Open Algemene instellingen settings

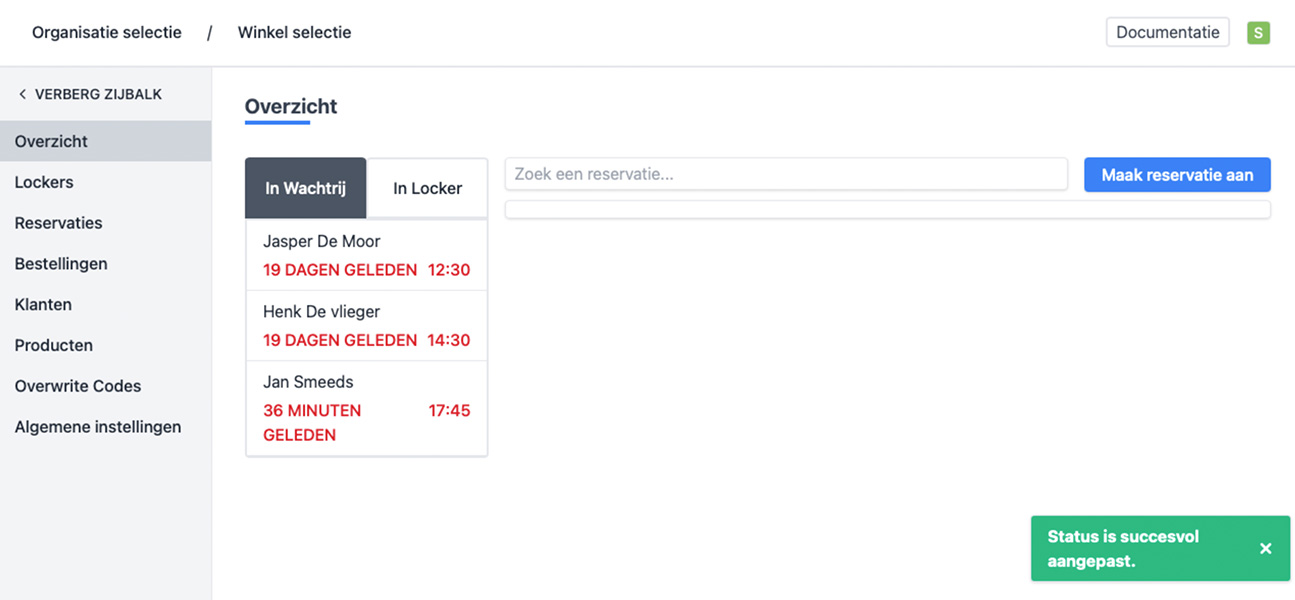point(98,427)
